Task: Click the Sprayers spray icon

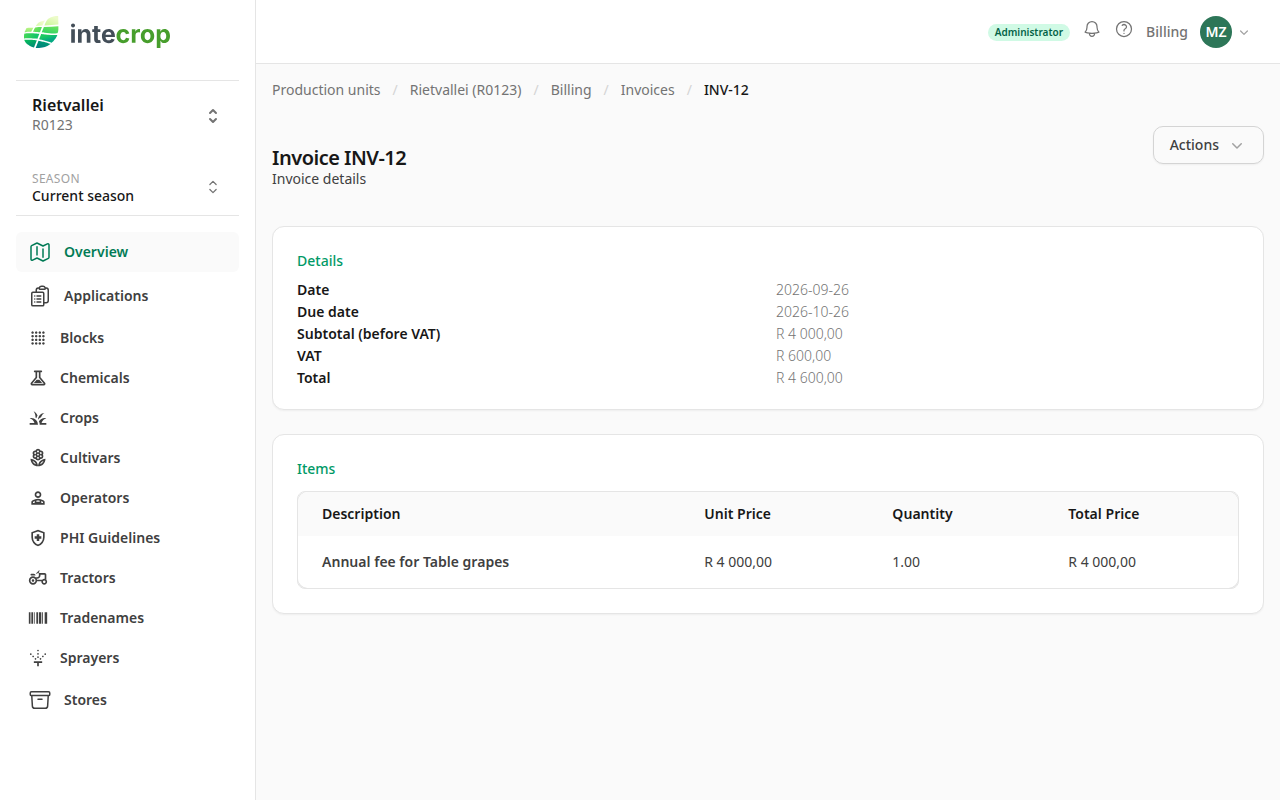Action: coord(38,658)
